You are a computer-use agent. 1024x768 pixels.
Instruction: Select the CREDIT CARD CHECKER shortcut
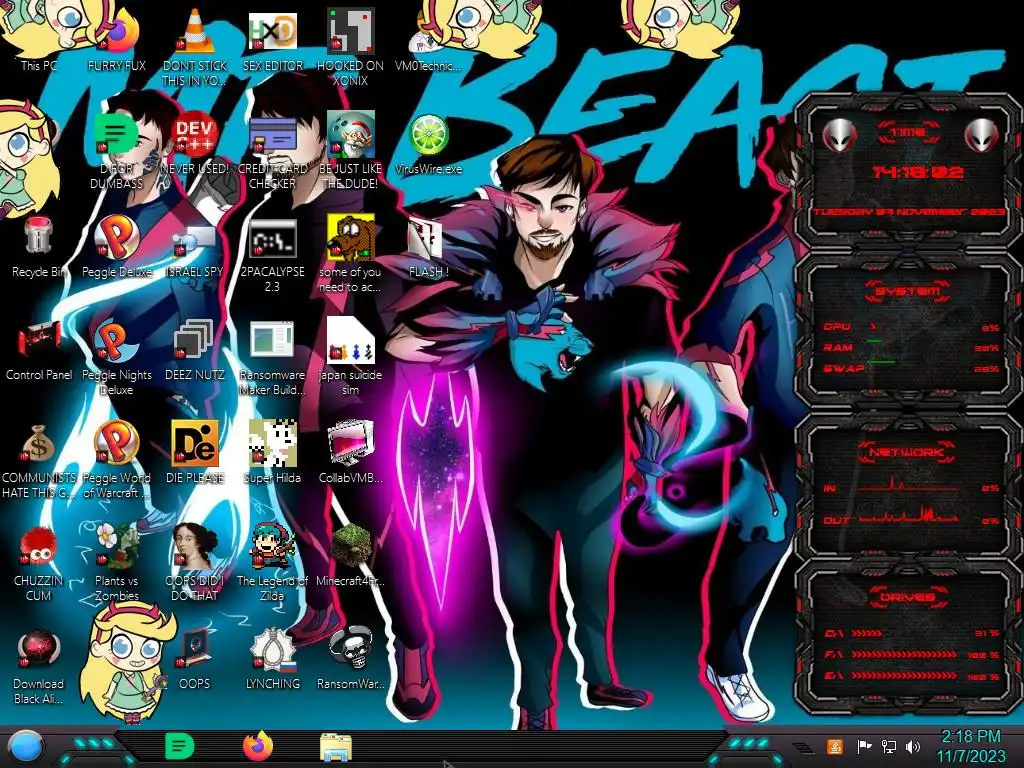pos(272,152)
